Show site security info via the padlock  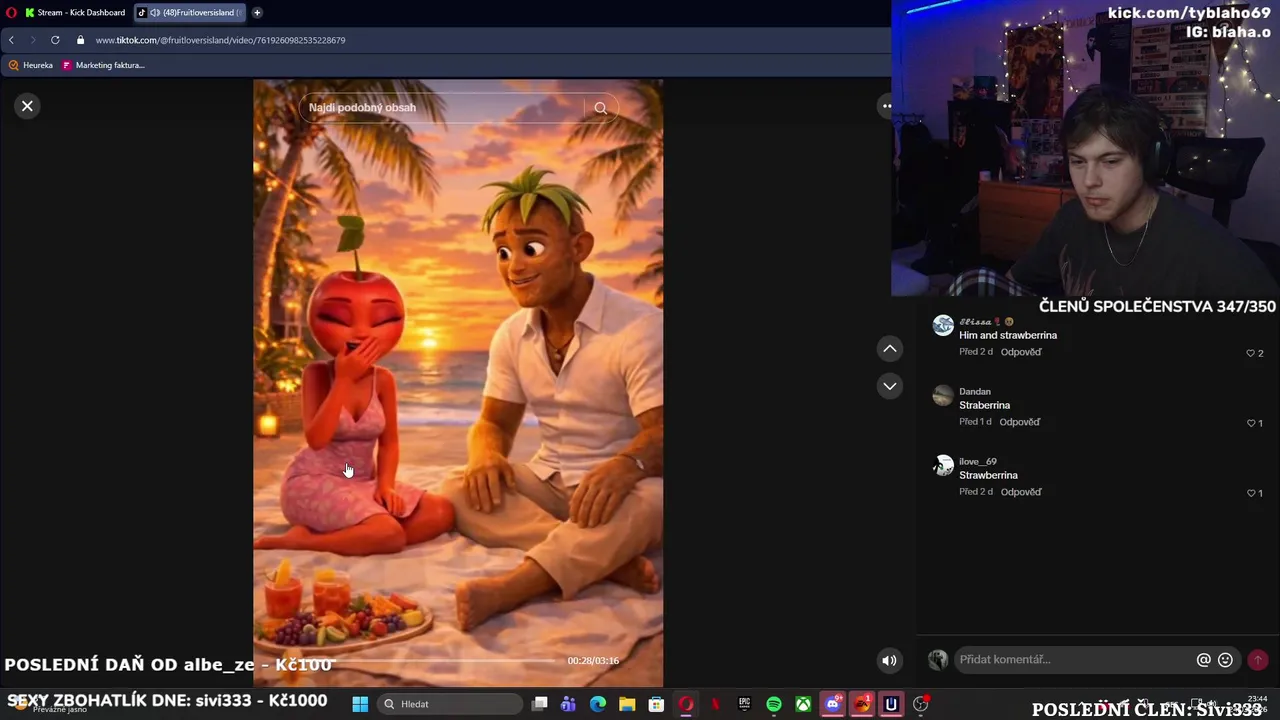click(81, 40)
